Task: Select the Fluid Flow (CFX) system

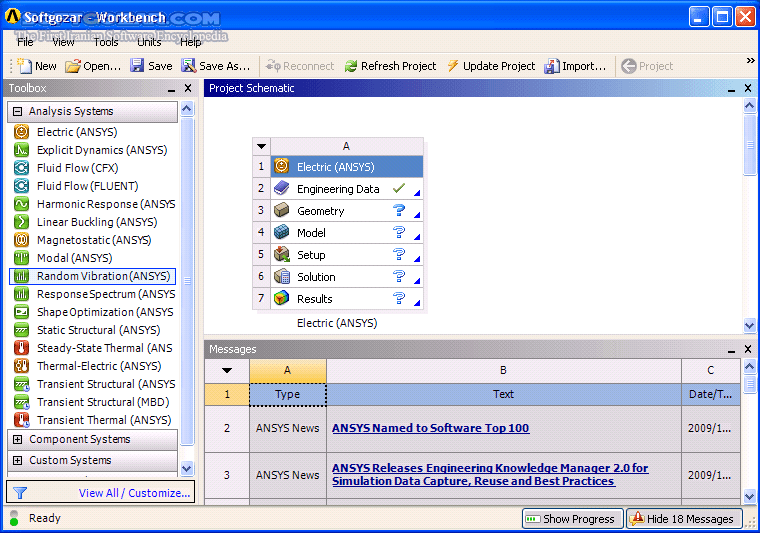Action: [x=77, y=168]
